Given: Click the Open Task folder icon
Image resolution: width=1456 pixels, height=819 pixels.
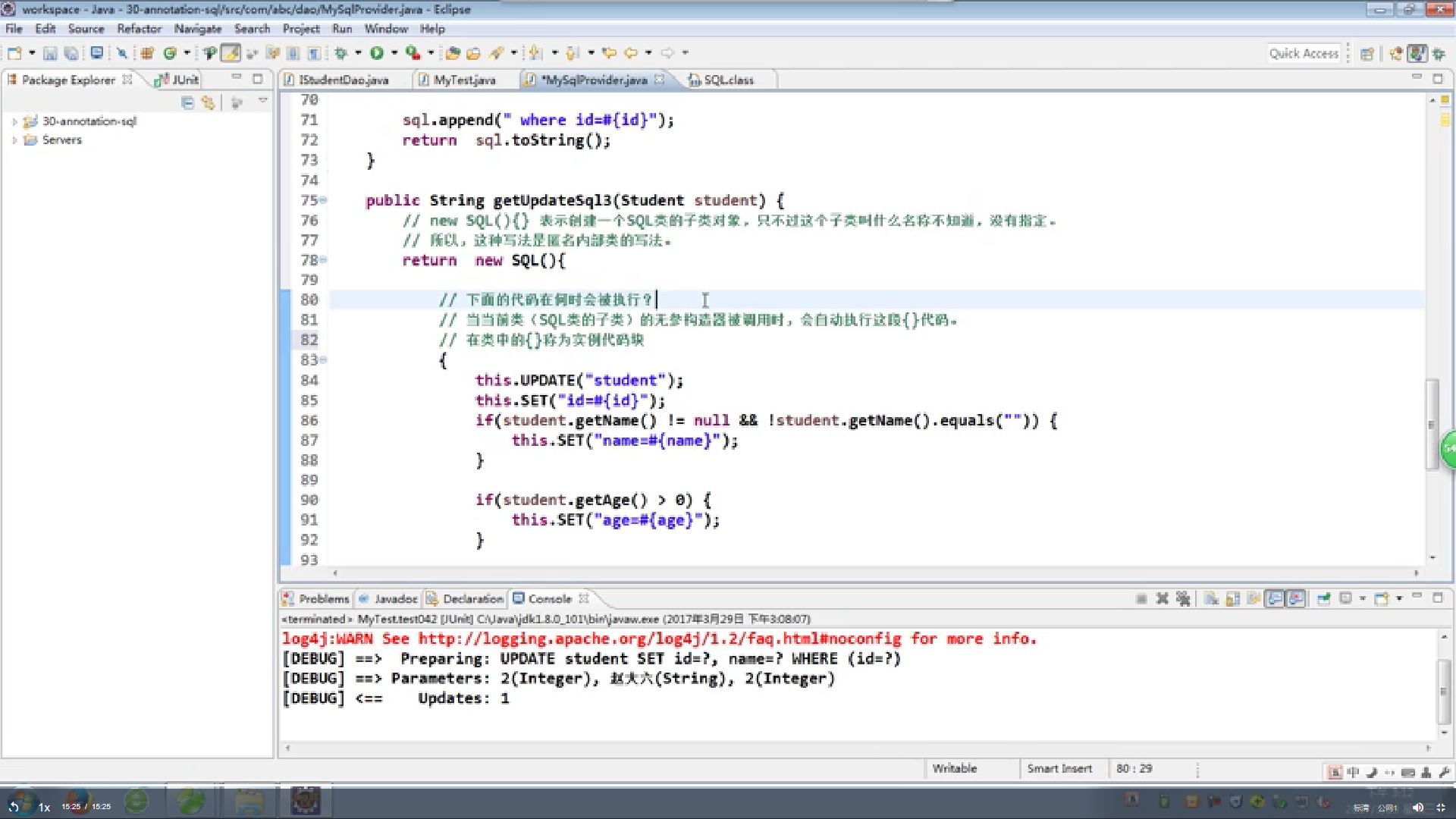Looking at the screenshot, I should coord(473,53).
